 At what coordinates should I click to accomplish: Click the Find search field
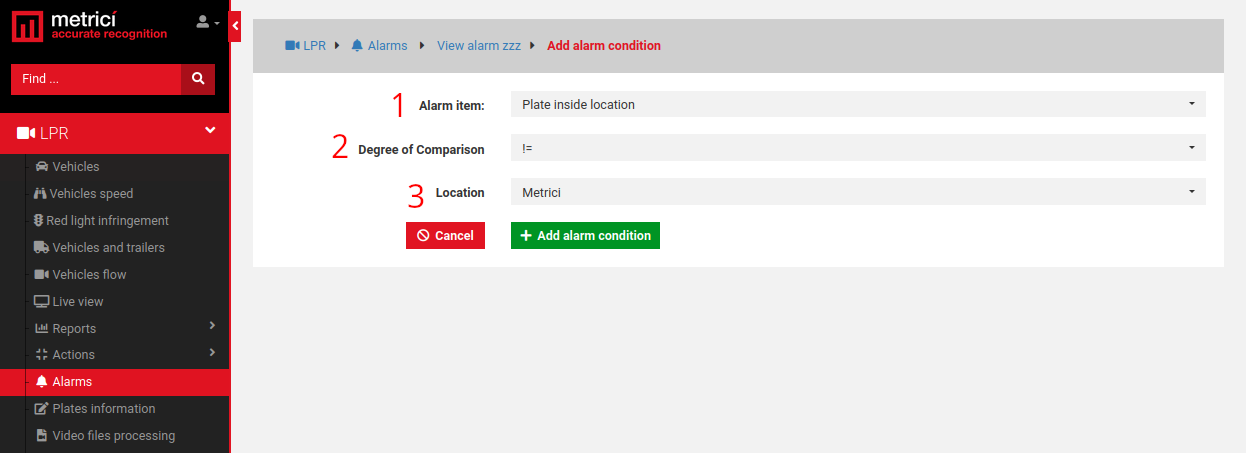pyautogui.click(x=96, y=79)
